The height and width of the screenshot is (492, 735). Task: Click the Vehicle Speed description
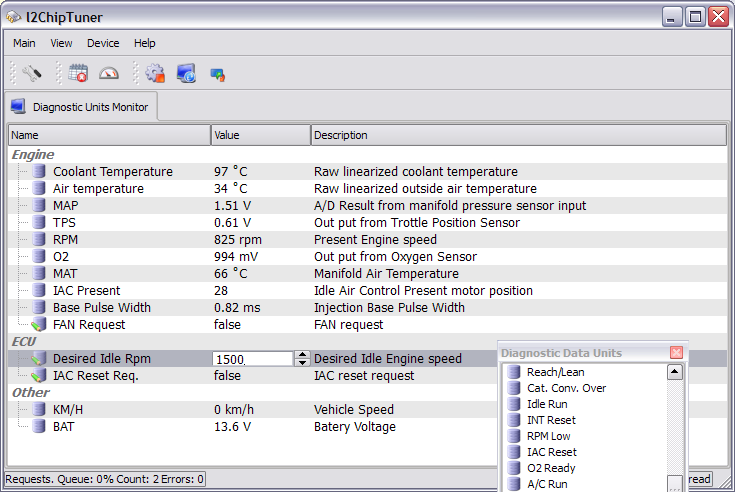(353, 410)
